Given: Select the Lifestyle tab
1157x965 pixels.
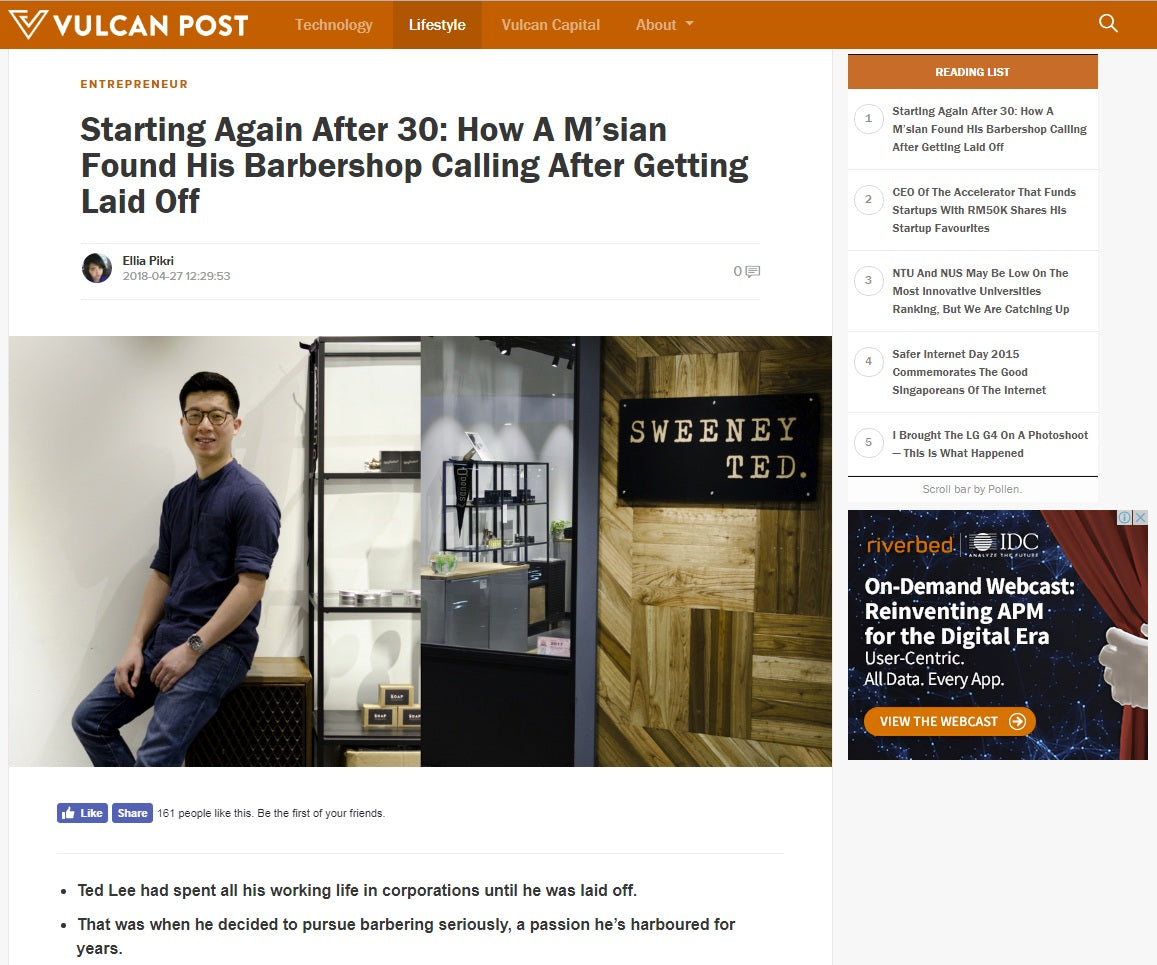Looking at the screenshot, I should [x=437, y=25].
